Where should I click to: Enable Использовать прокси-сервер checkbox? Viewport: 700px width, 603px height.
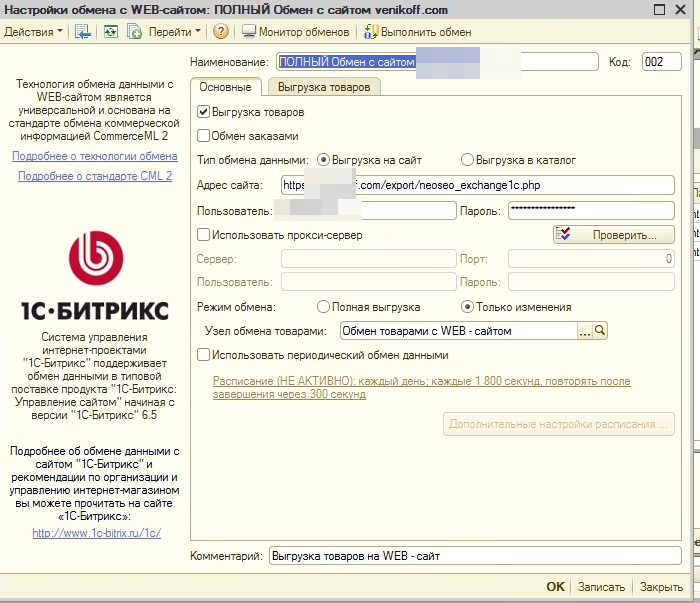(204, 234)
